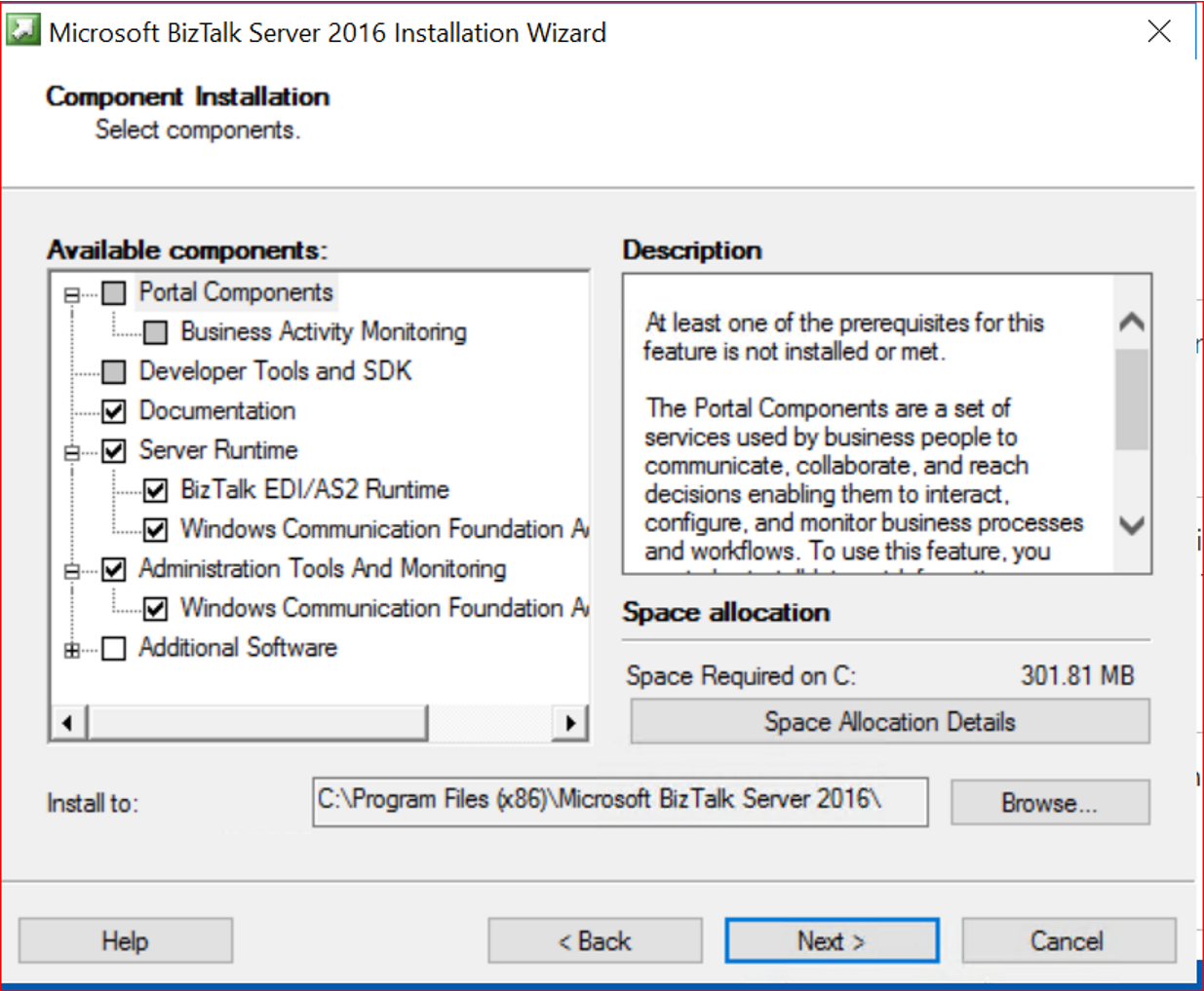
Task: Expand the Additional Software tree node
Action: pyautogui.click(x=71, y=650)
